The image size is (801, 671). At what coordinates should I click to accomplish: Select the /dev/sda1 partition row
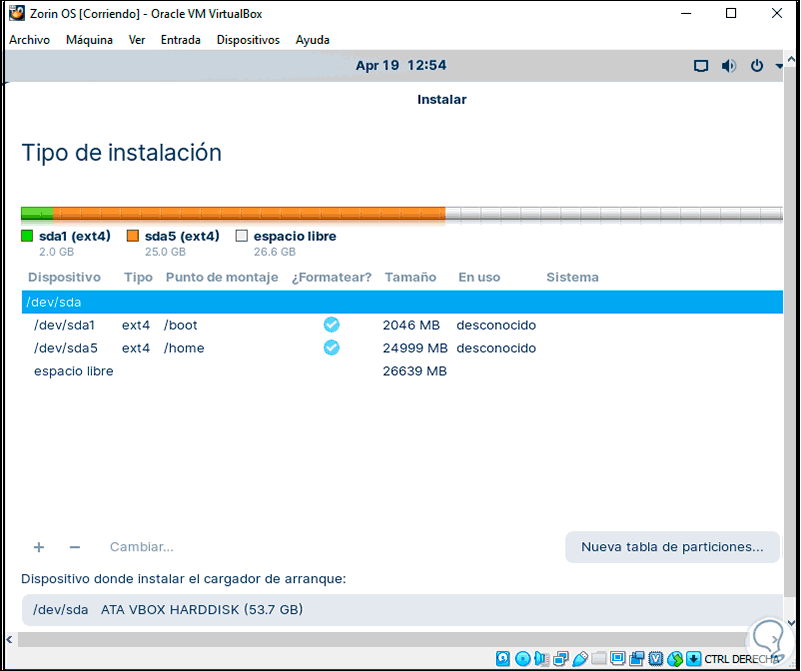click(x=402, y=325)
